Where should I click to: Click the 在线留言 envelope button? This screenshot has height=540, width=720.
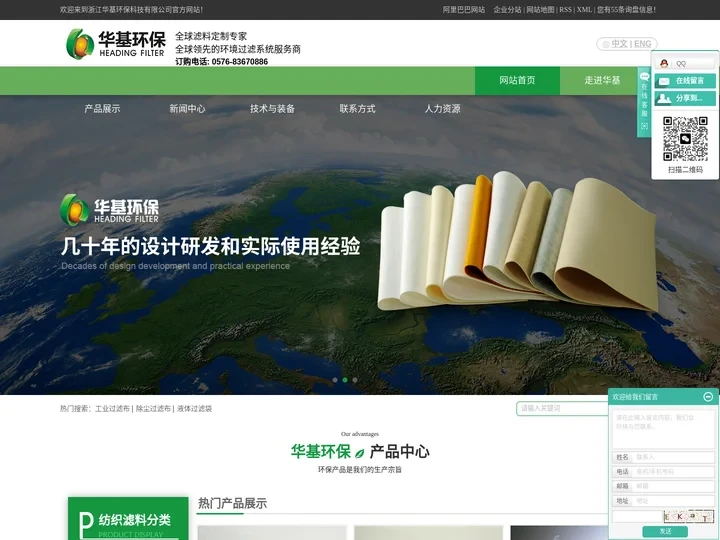click(685, 81)
